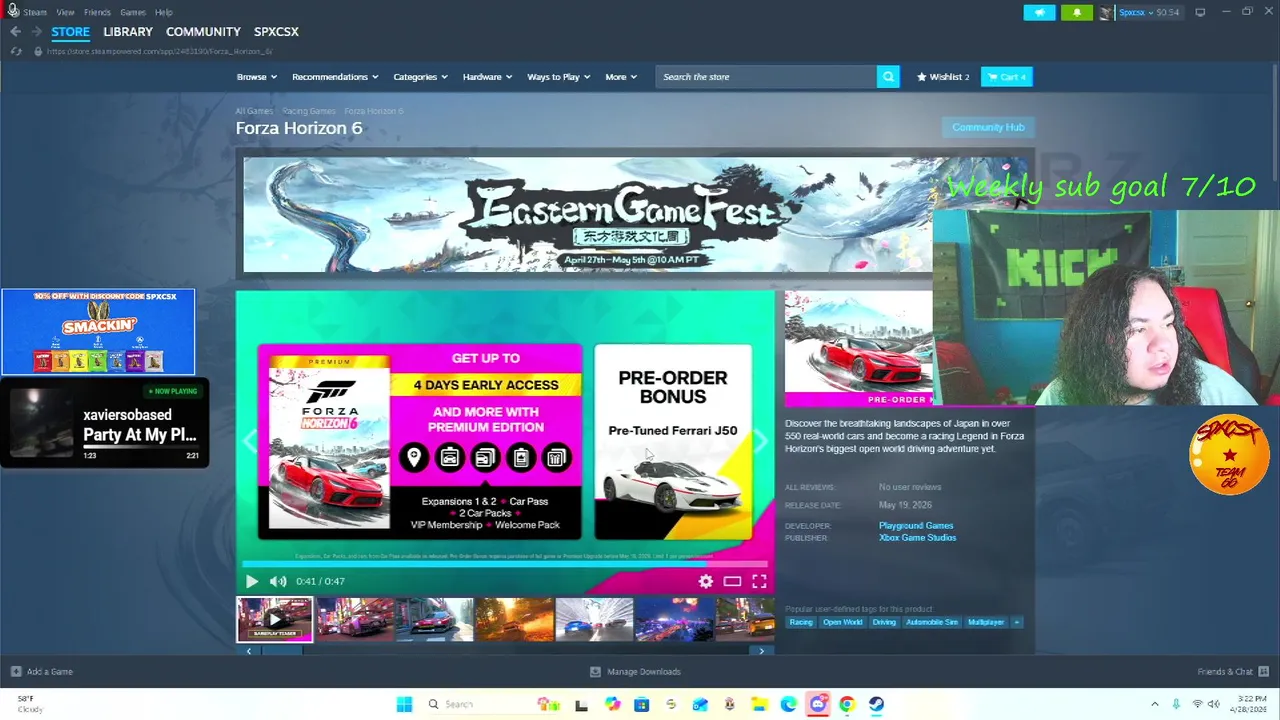The height and width of the screenshot is (720, 1280).
Task: Show hidden tray icons chevron
Action: [1155, 704]
